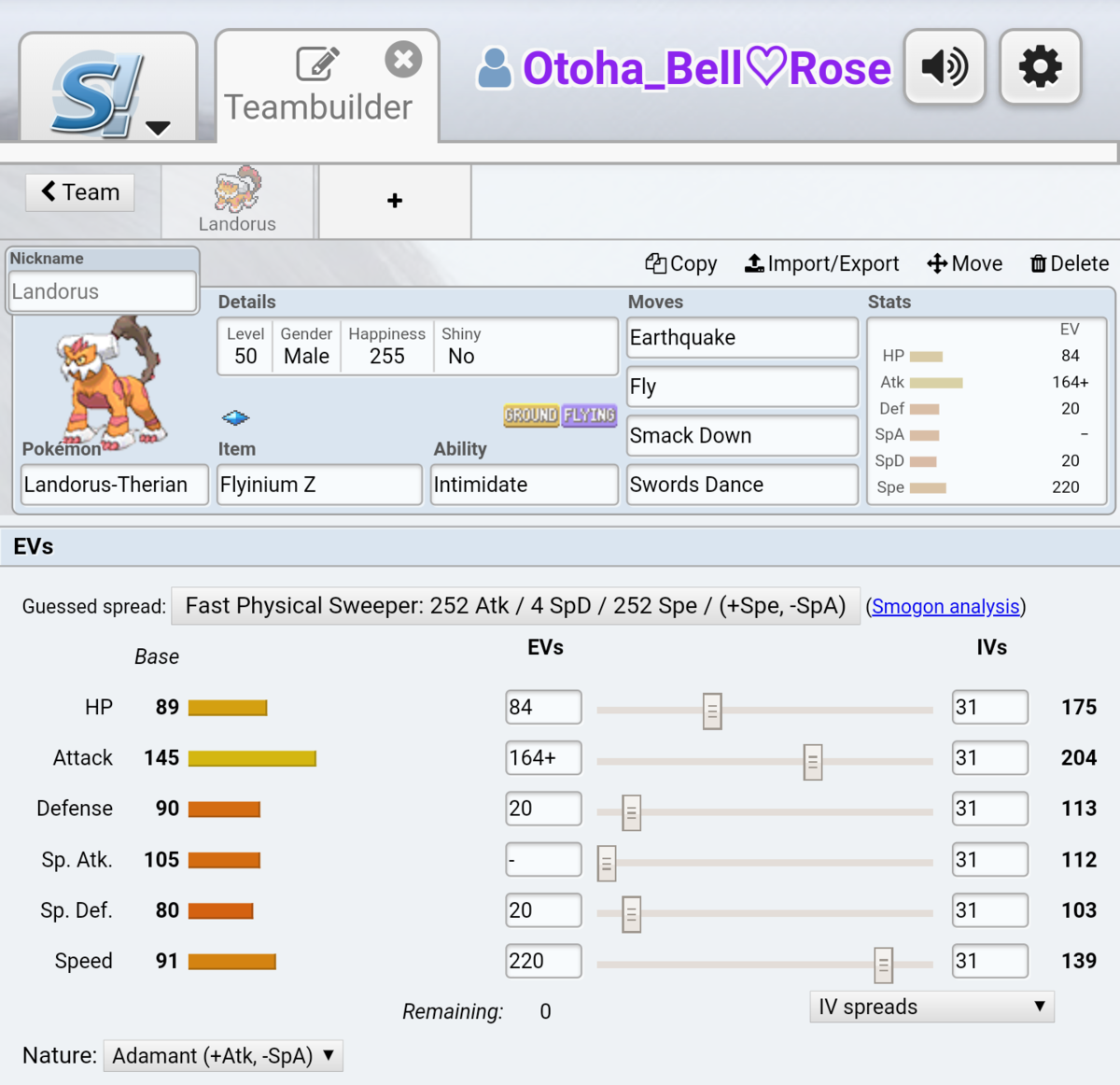Click the Attack EV slider handle
The image size is (1120, 1085).
[x=813, y=763]
